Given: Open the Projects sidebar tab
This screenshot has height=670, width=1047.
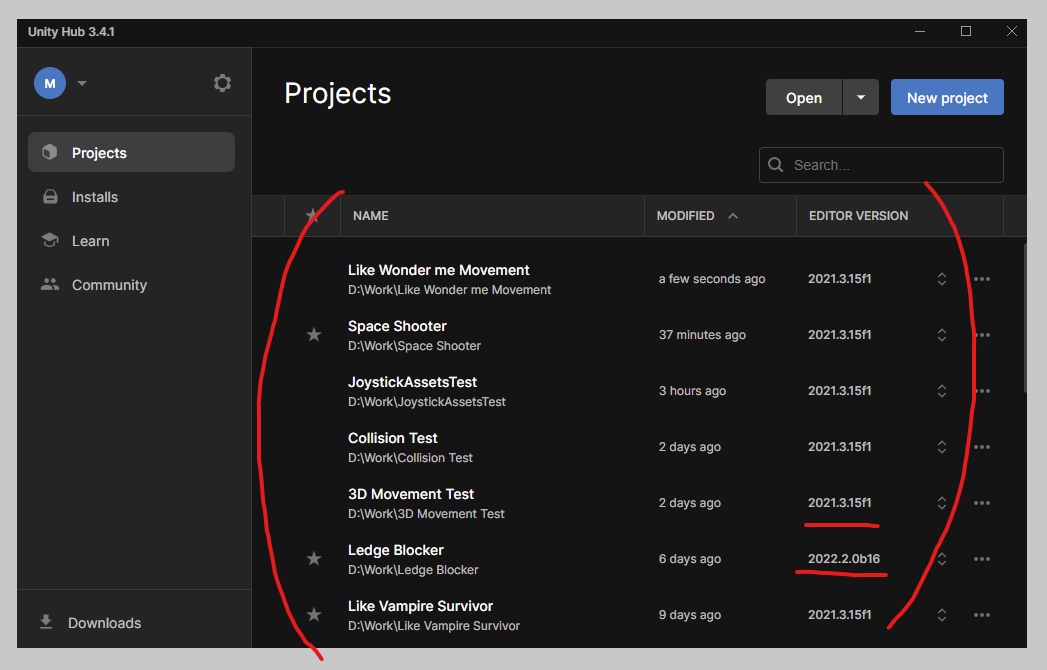Looking at the screenshot, I should coord(132,152).
